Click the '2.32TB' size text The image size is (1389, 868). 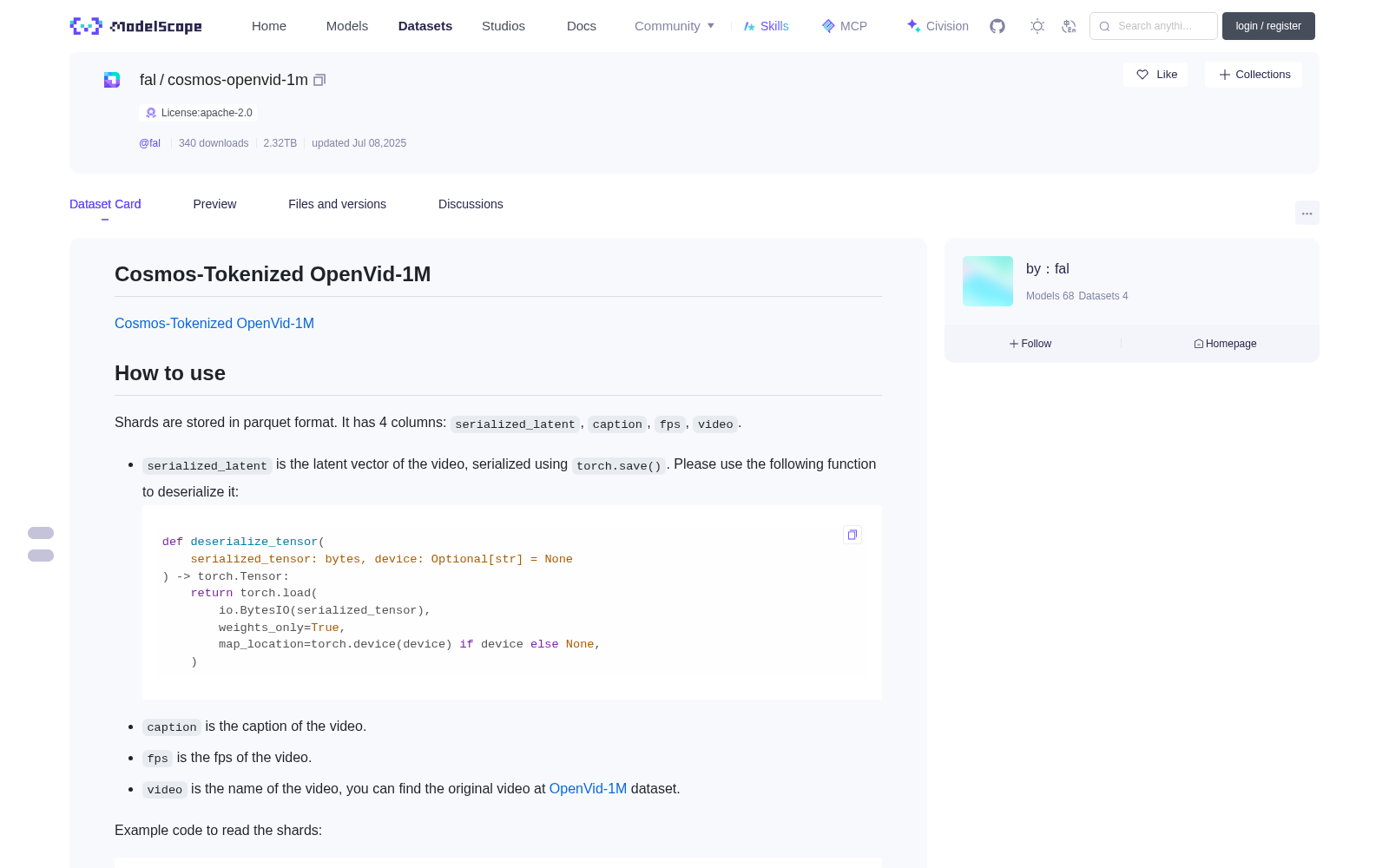[280, 143]
